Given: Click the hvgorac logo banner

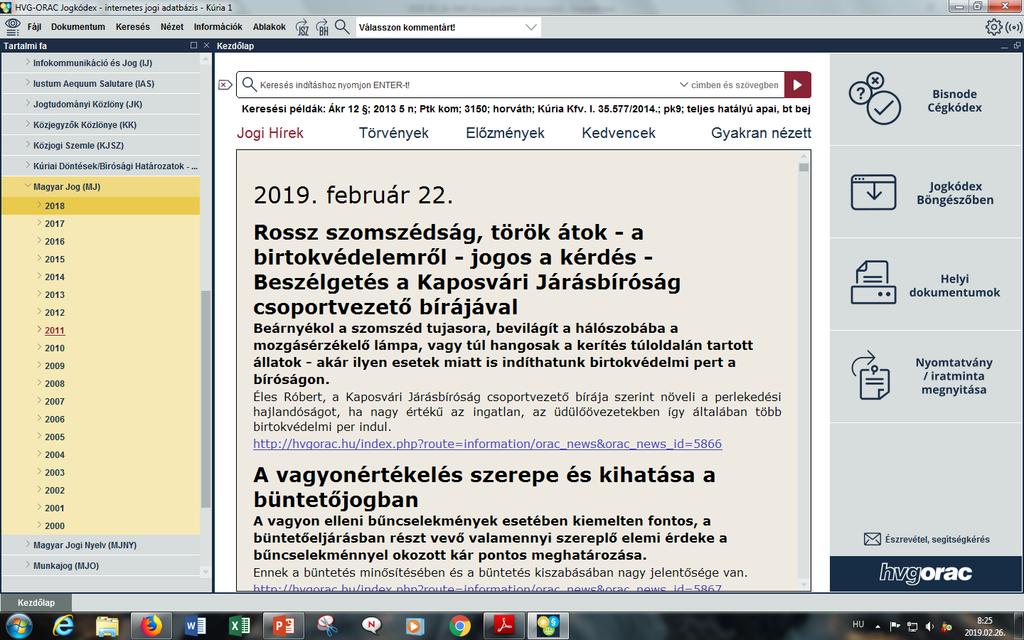Looking at the screenshot, I should coord(925,573).
